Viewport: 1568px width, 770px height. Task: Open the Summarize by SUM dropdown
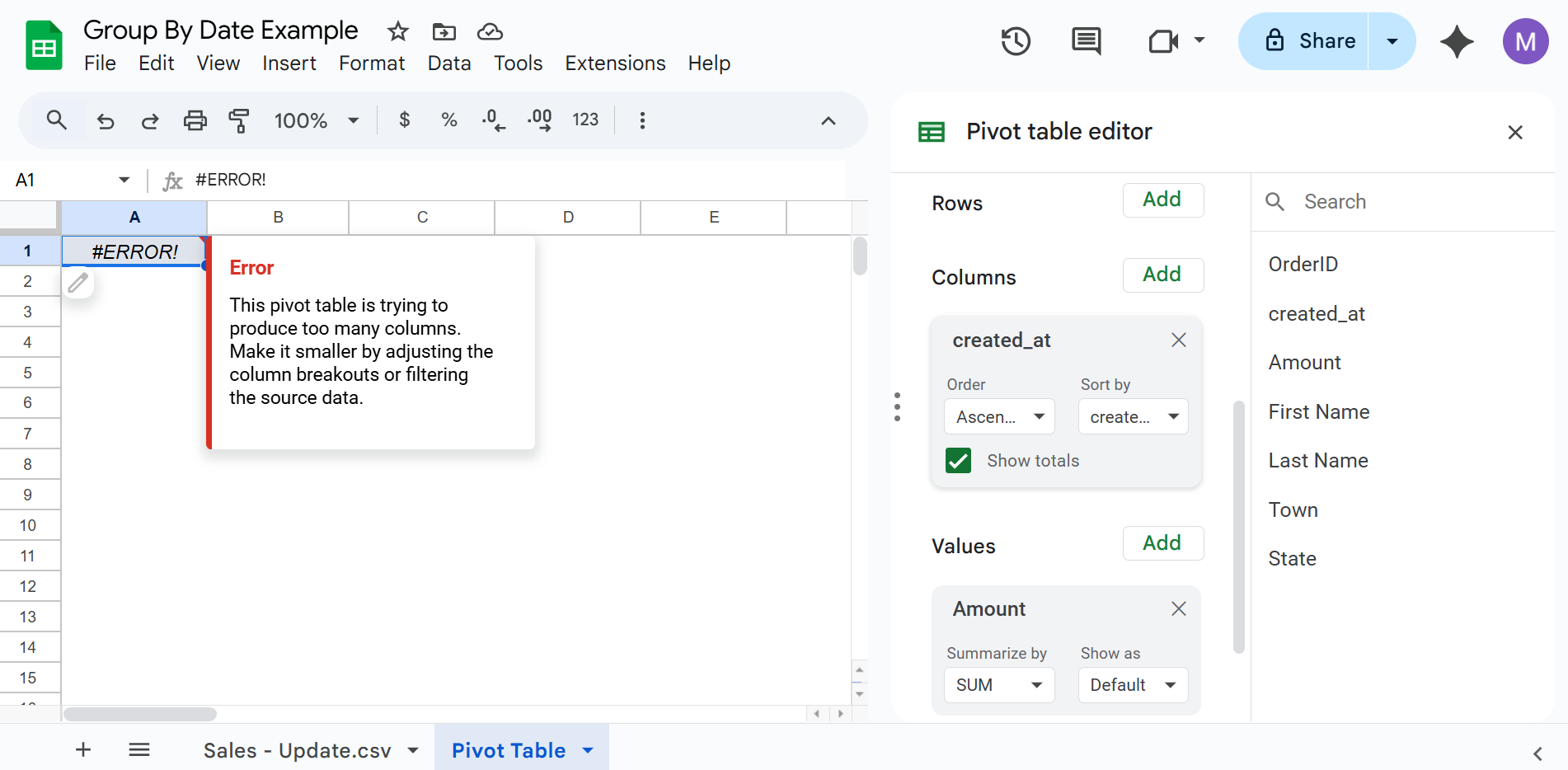(998, 685)
